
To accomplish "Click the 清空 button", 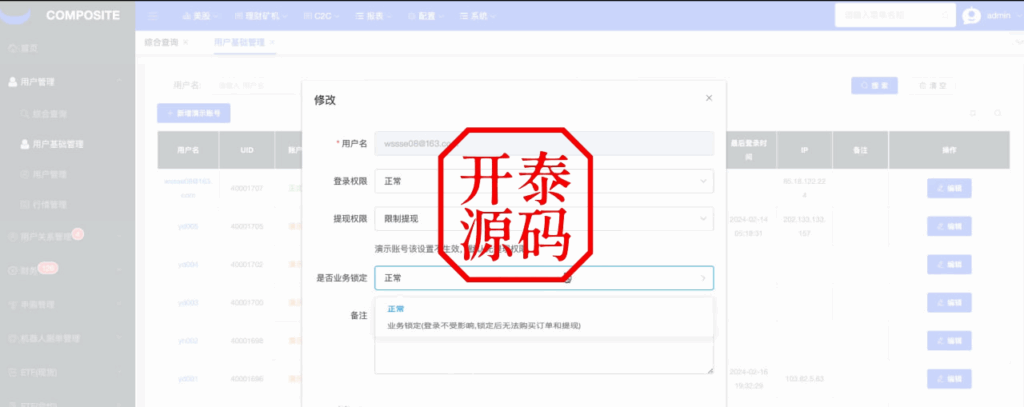I will [x=932, y=86].
